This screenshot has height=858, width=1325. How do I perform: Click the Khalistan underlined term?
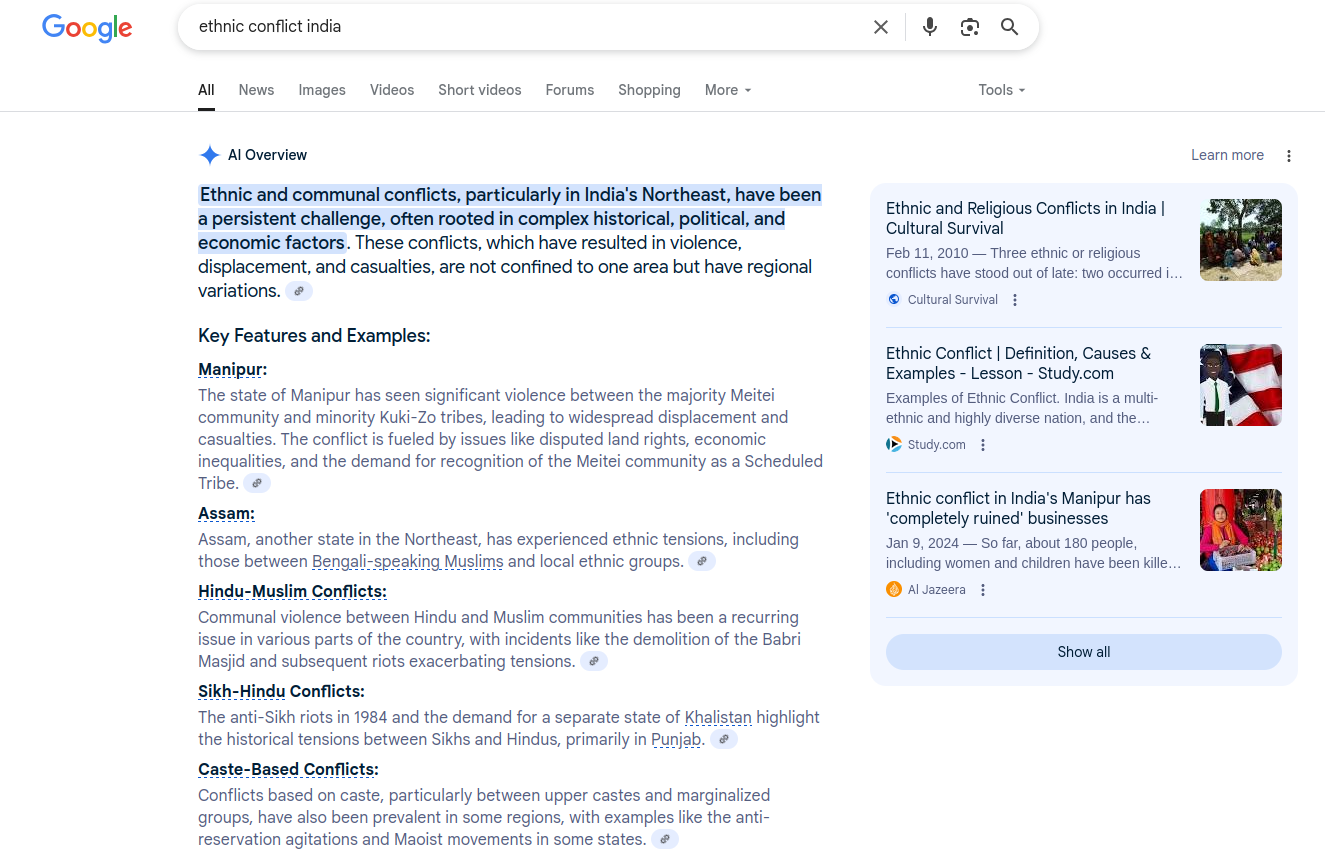point(718,717)
